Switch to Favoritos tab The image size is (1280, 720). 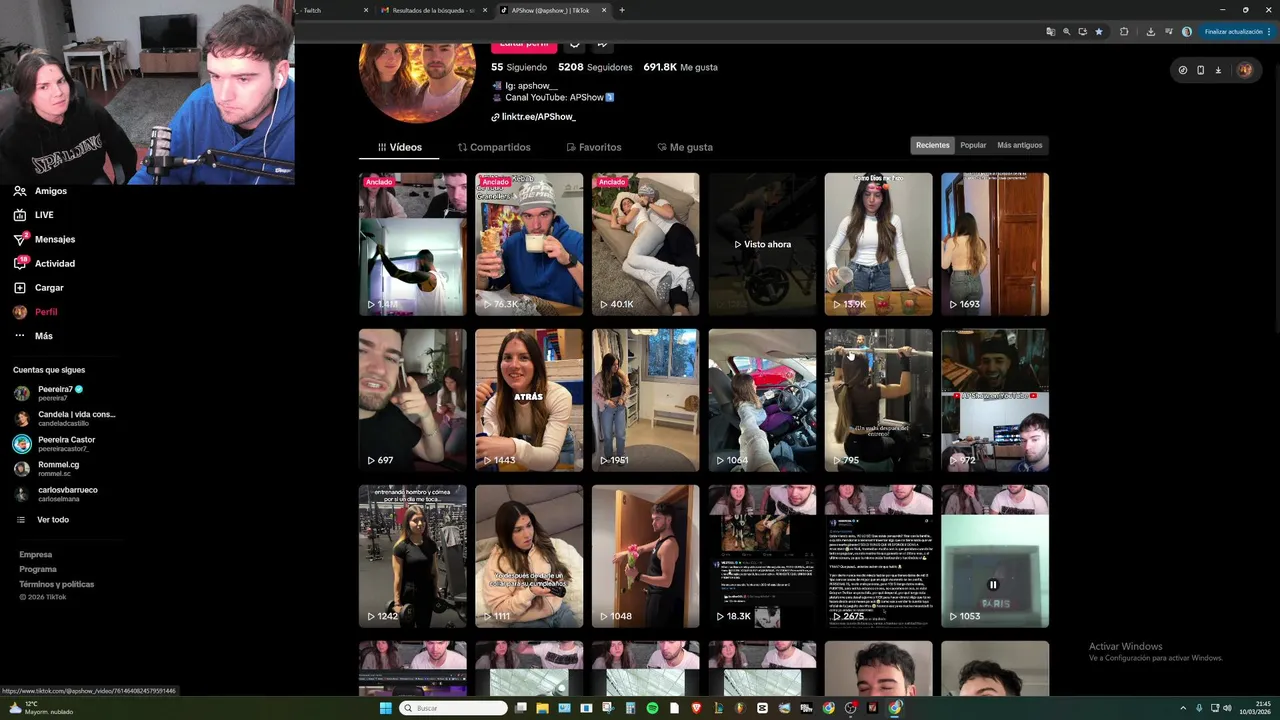point(594,147)
